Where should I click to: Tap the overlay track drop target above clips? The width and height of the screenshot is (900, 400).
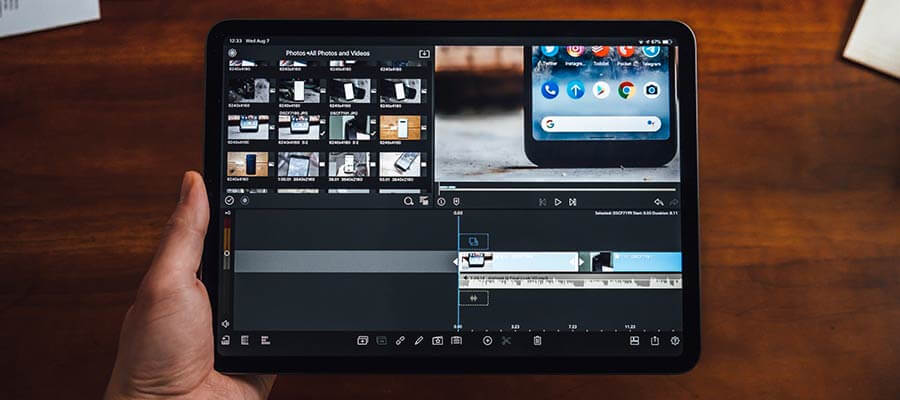[x=474, y=242]
